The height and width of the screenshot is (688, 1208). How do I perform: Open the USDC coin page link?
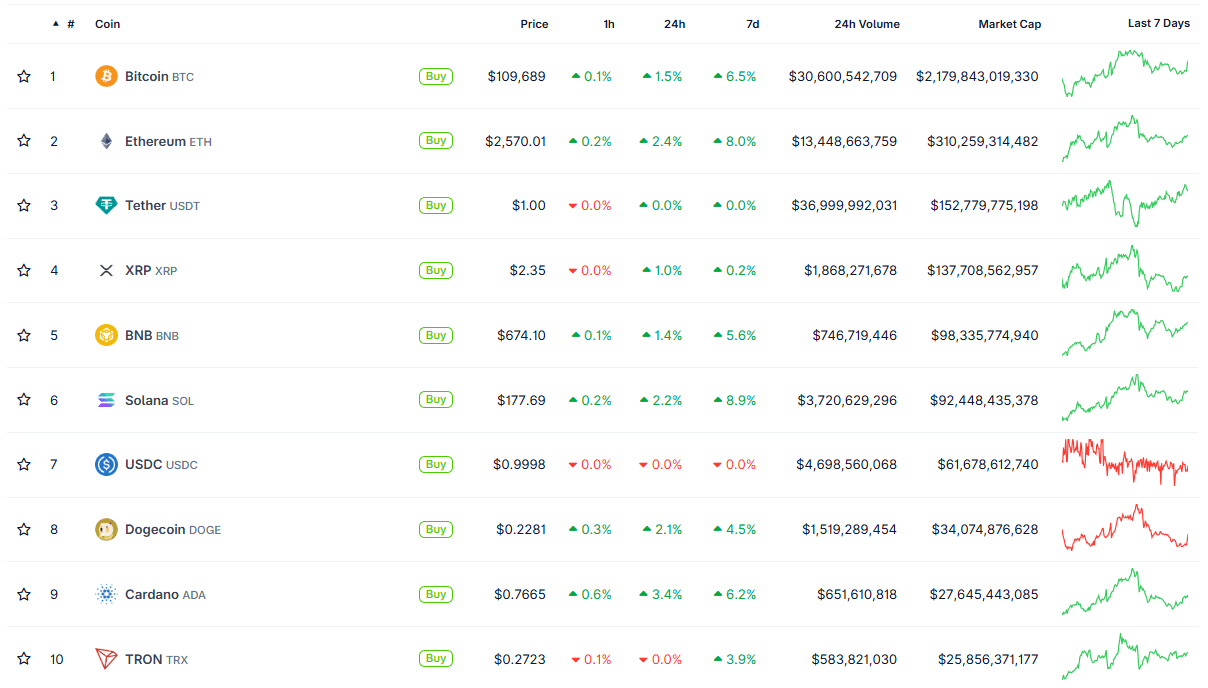point(161,464)
